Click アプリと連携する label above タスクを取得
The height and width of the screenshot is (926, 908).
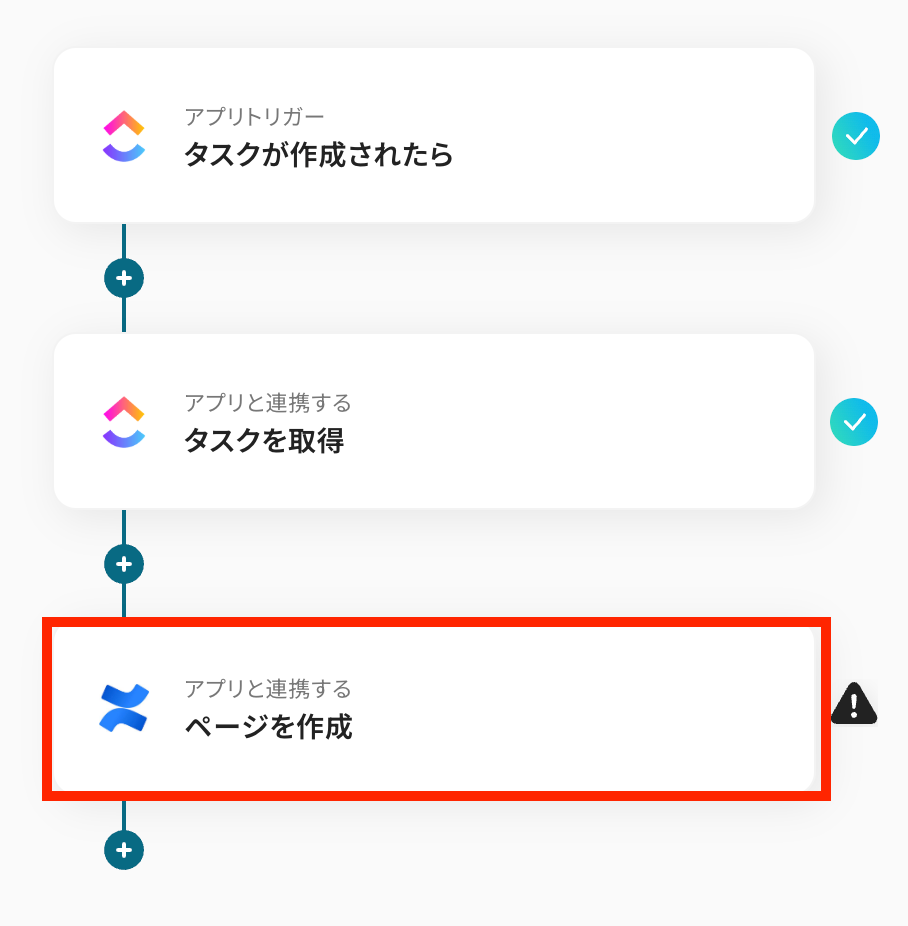[267, 403]
